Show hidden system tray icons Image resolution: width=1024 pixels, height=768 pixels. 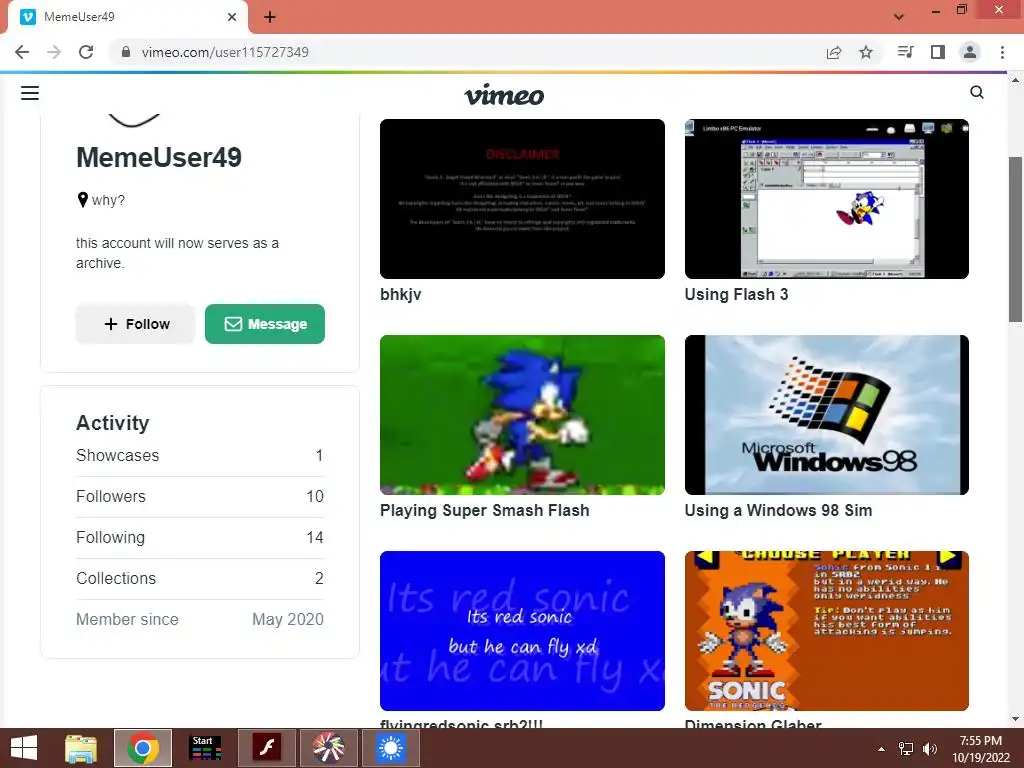pyautogui.click(x=882, y=749)
